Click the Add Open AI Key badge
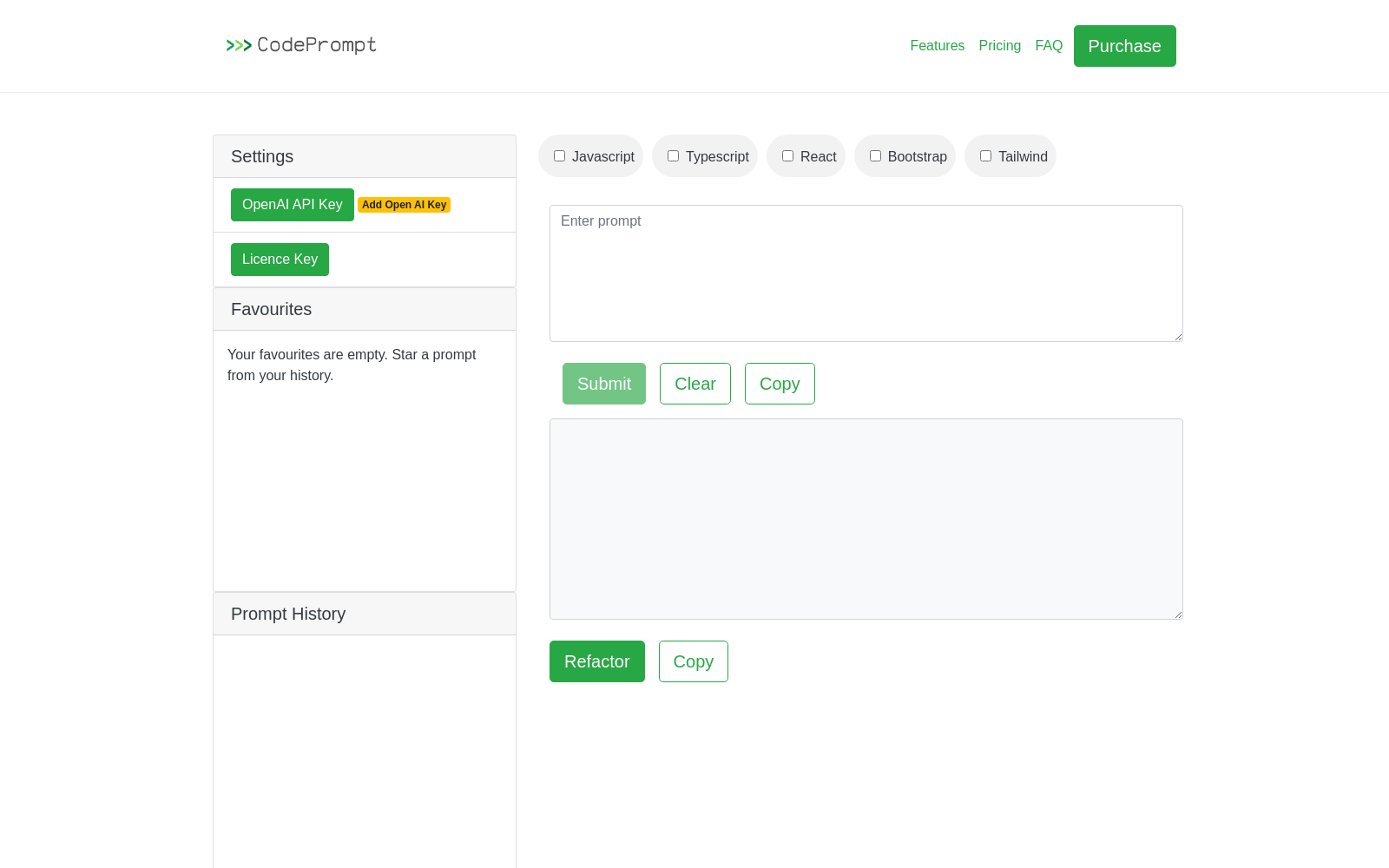This screenshot has height=868, width=1389. (404, 205)
